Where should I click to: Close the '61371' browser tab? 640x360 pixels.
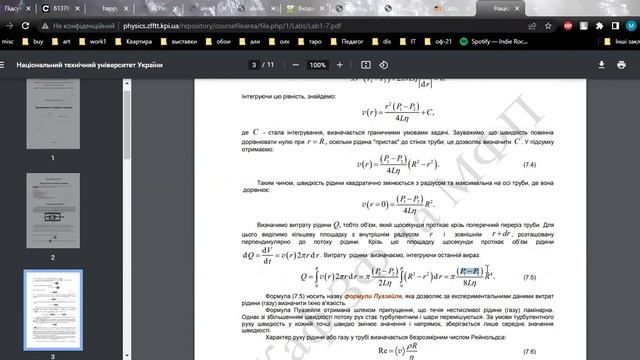[77, 8]
